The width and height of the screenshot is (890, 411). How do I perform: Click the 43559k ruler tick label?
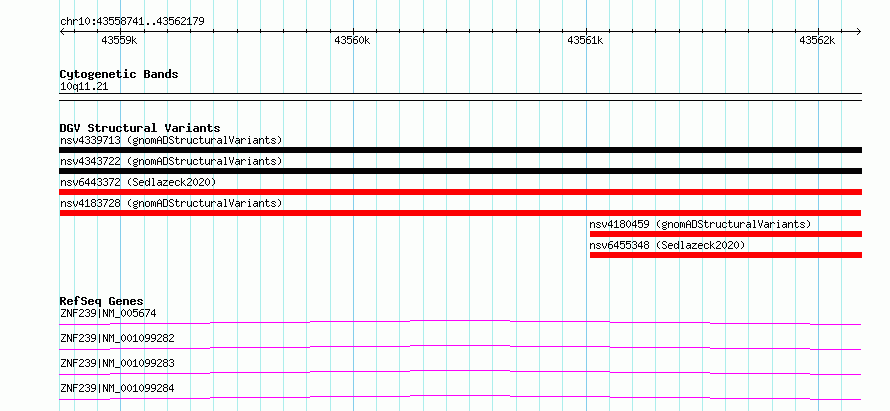pos(119,40)
